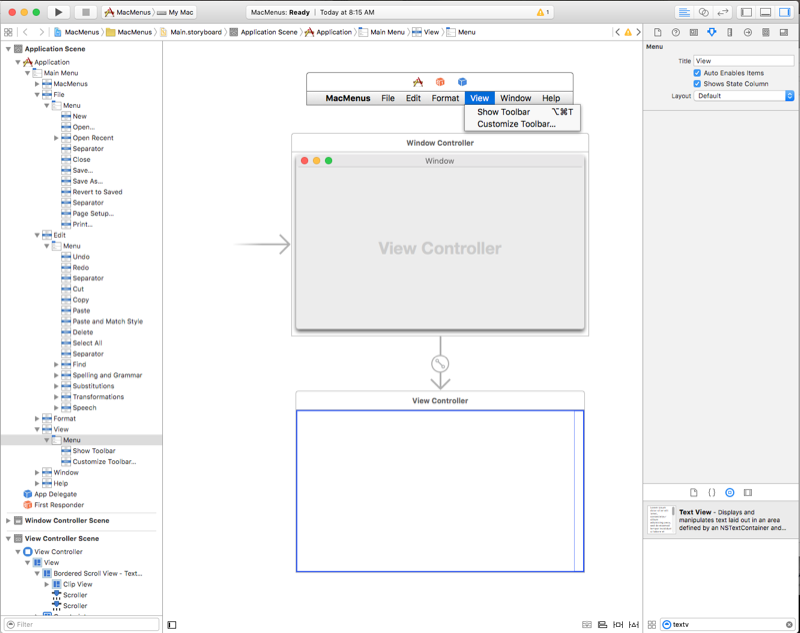Open the Align constraints popover

click(x=603, y=624)
